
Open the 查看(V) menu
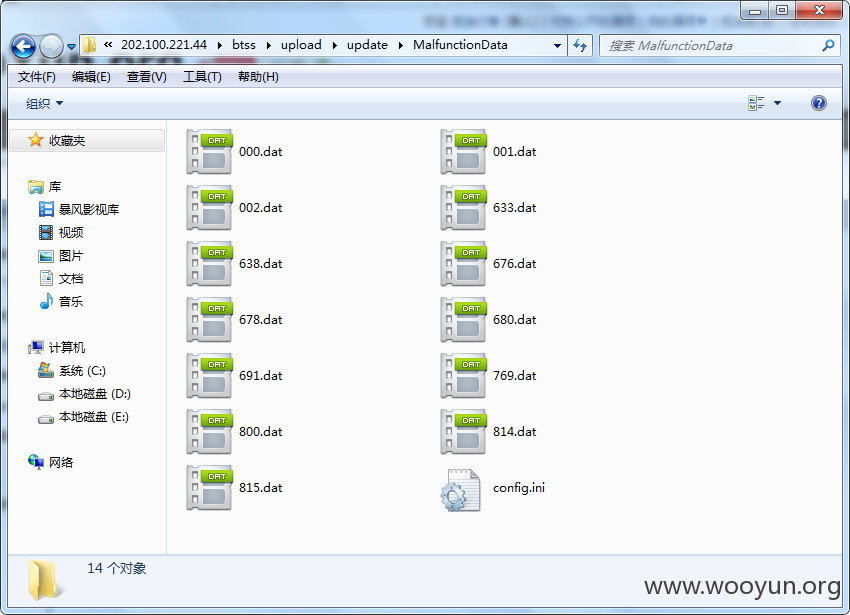[x=146, y=77]
